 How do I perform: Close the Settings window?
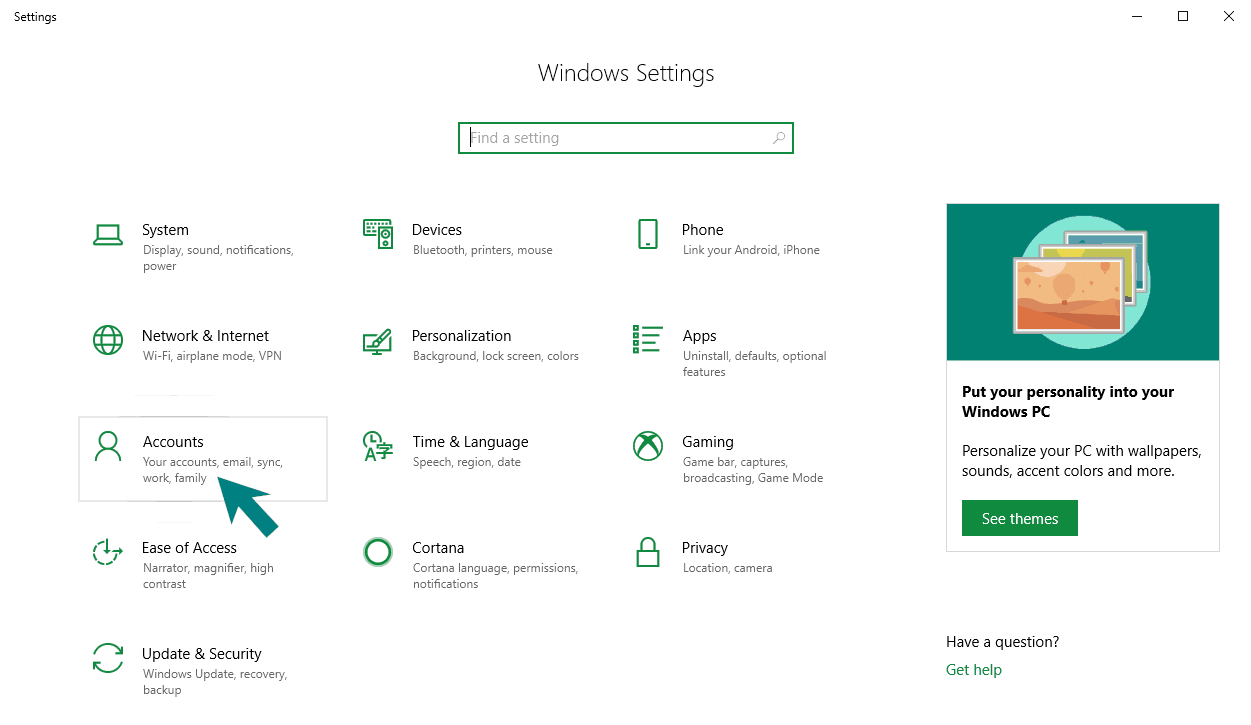[x=1229, y=16]
